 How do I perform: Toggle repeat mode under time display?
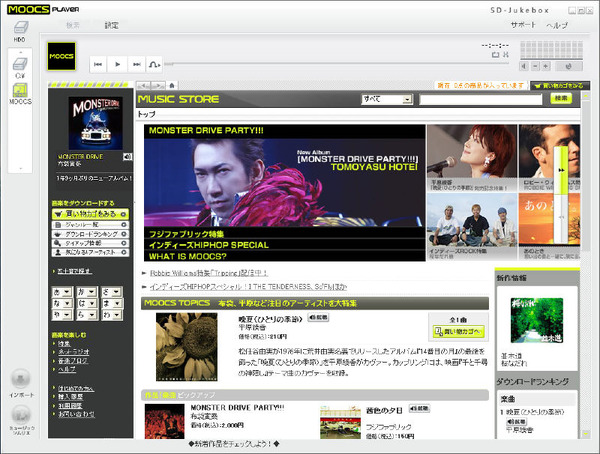click(x=496, y=55)
